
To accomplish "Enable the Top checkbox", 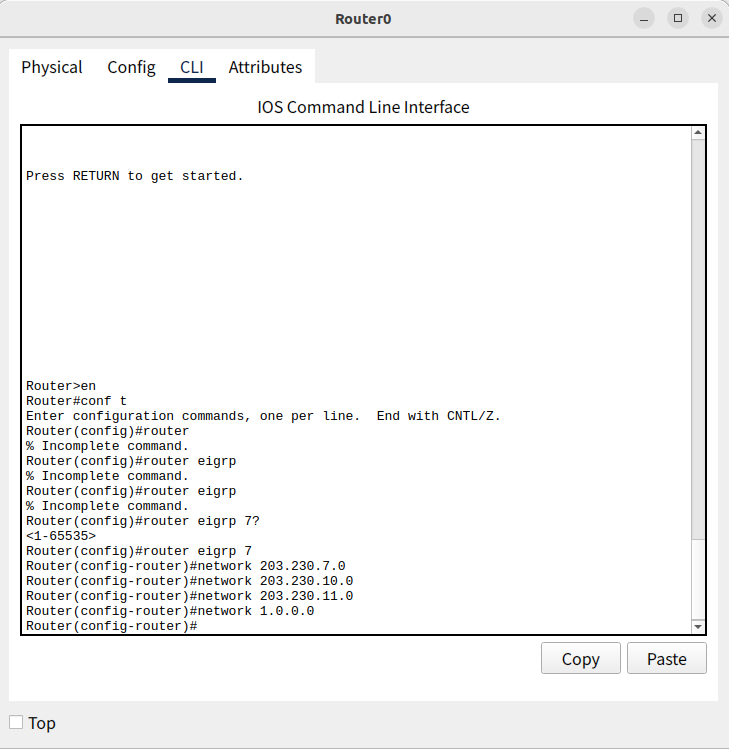I will pos(16,722).
